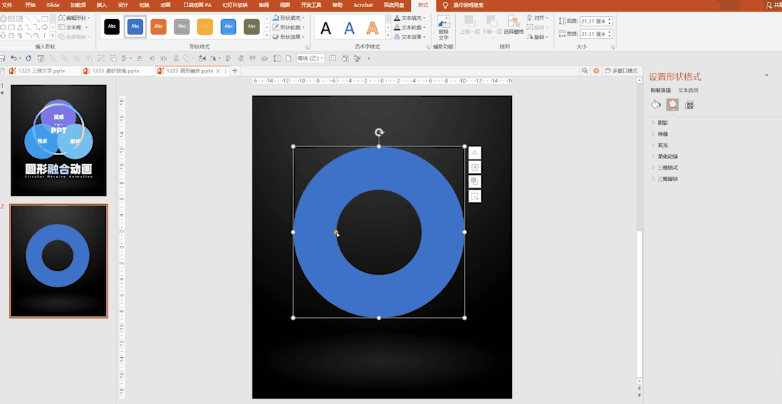
Task: Expand the 3-D Format section
Action: 666,167
